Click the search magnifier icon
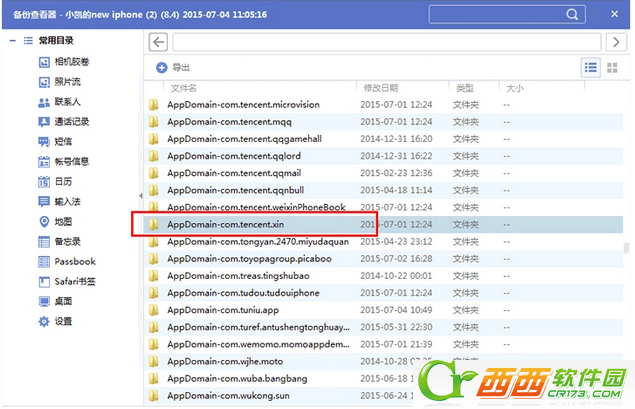Screen dimensions: 635x409 tap(572, 15)
